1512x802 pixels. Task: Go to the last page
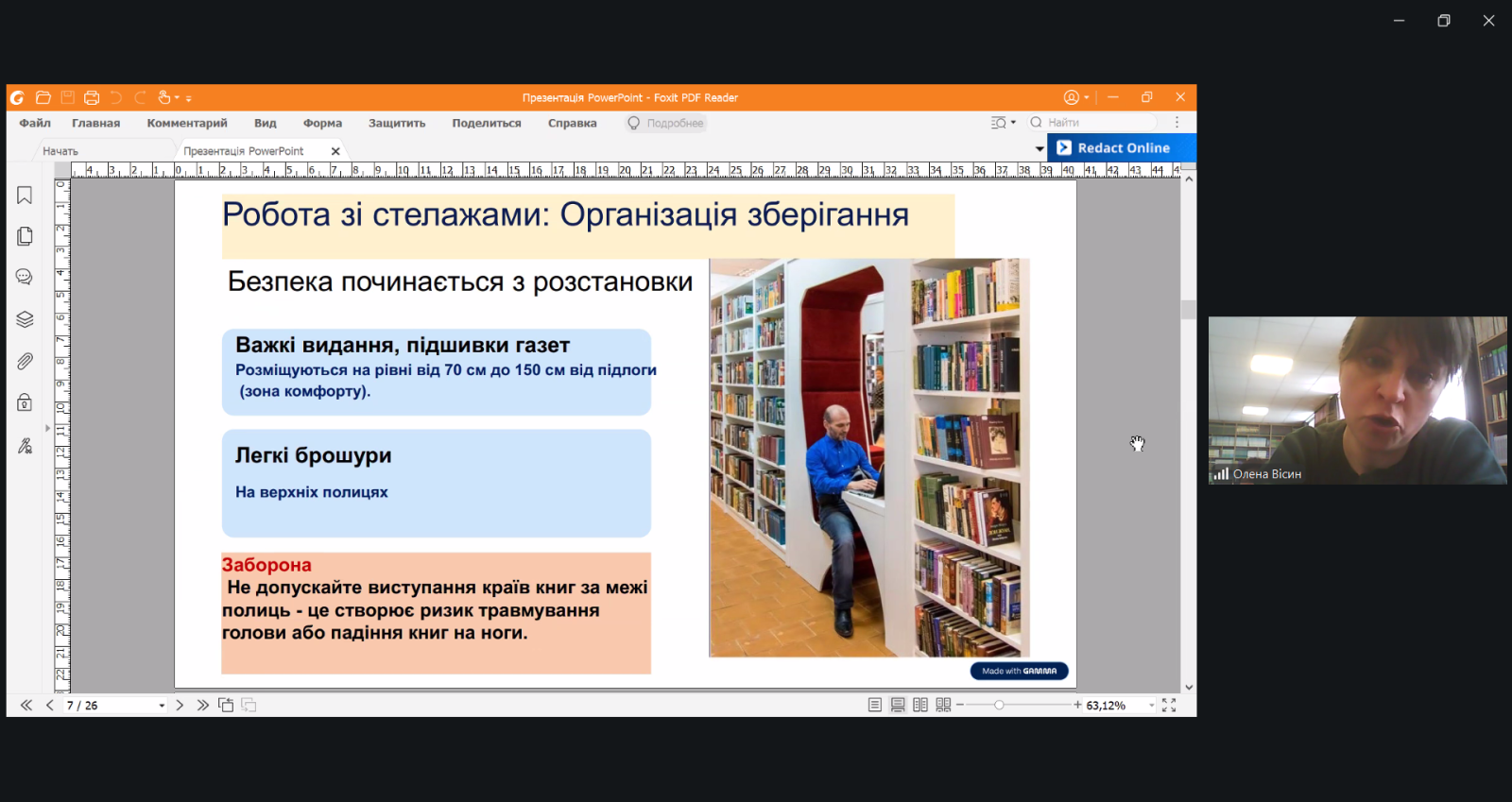202,706
